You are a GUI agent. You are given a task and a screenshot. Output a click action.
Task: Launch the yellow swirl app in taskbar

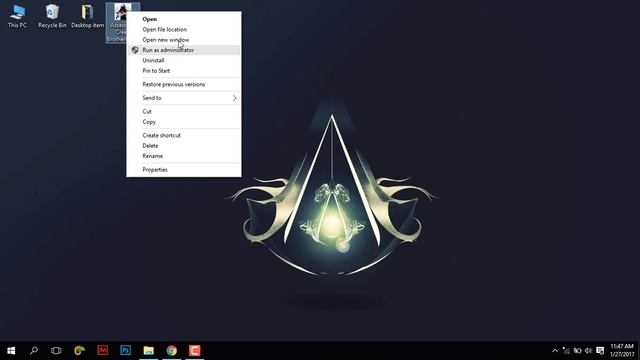tap(79, 351)
